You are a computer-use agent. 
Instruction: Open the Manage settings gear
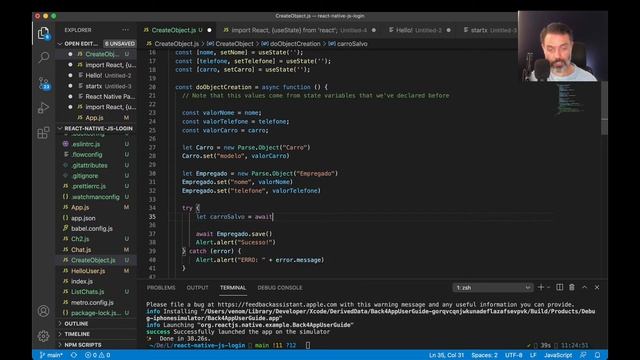coord(43,336)
